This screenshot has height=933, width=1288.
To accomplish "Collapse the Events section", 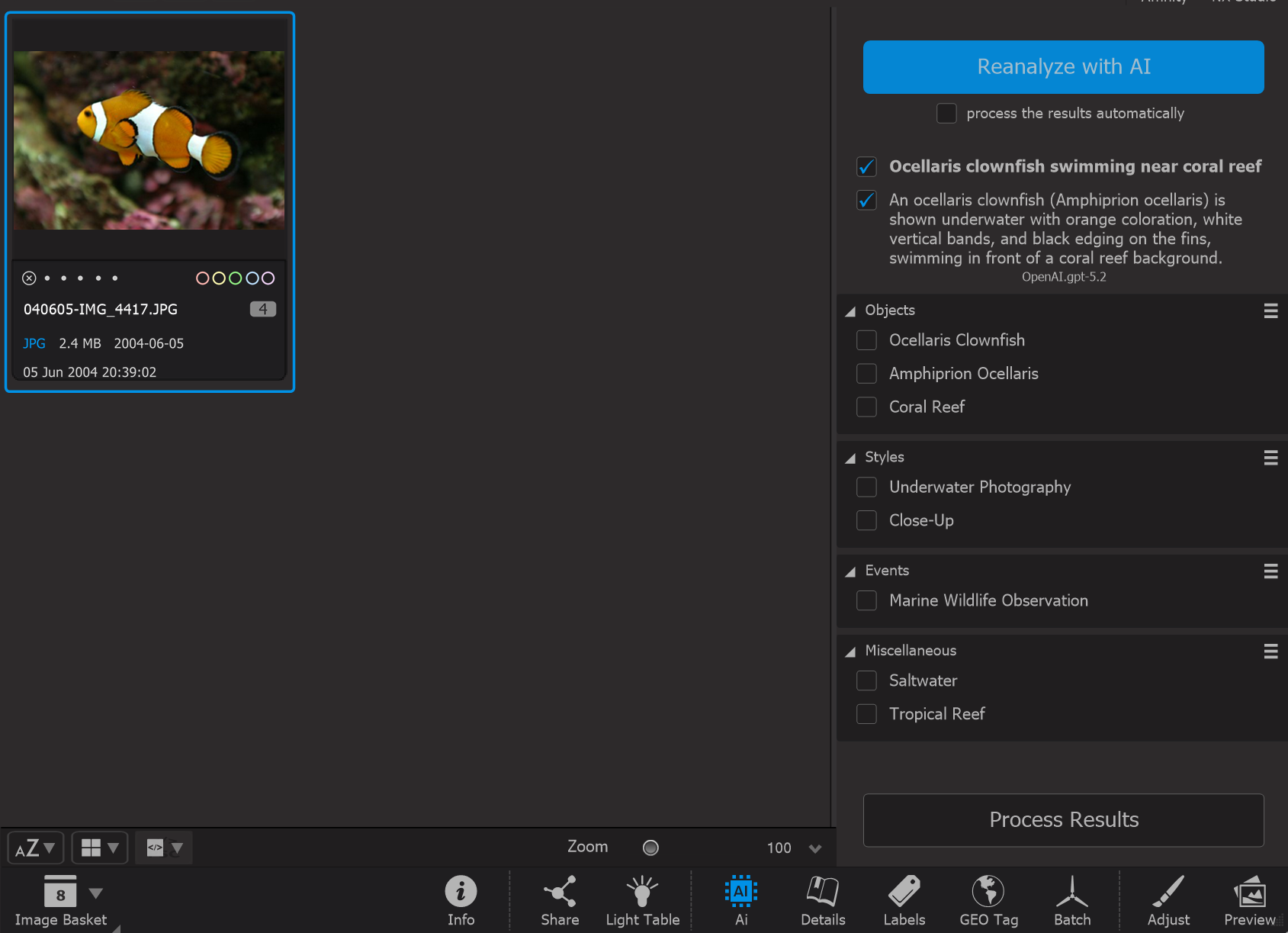I will pos(850,572).
